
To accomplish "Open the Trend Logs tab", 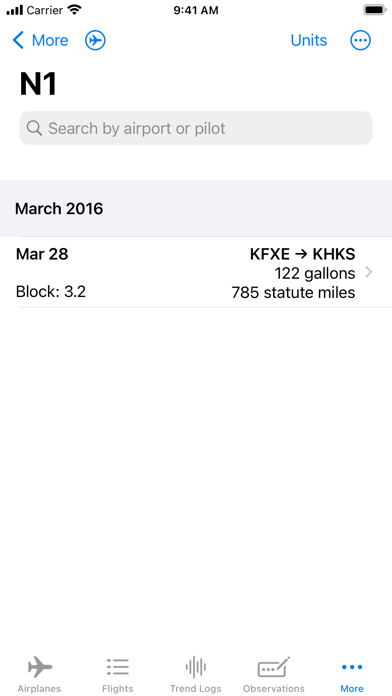I will coord(196,674).
